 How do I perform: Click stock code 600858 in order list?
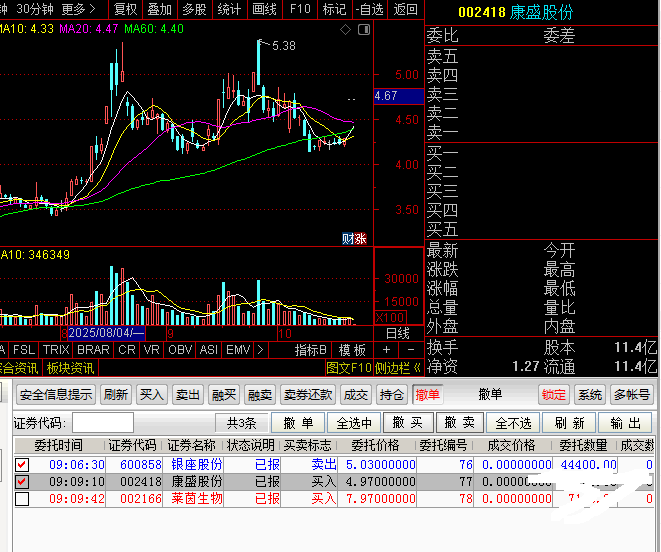pyautogui.click(x=141, y=465)
